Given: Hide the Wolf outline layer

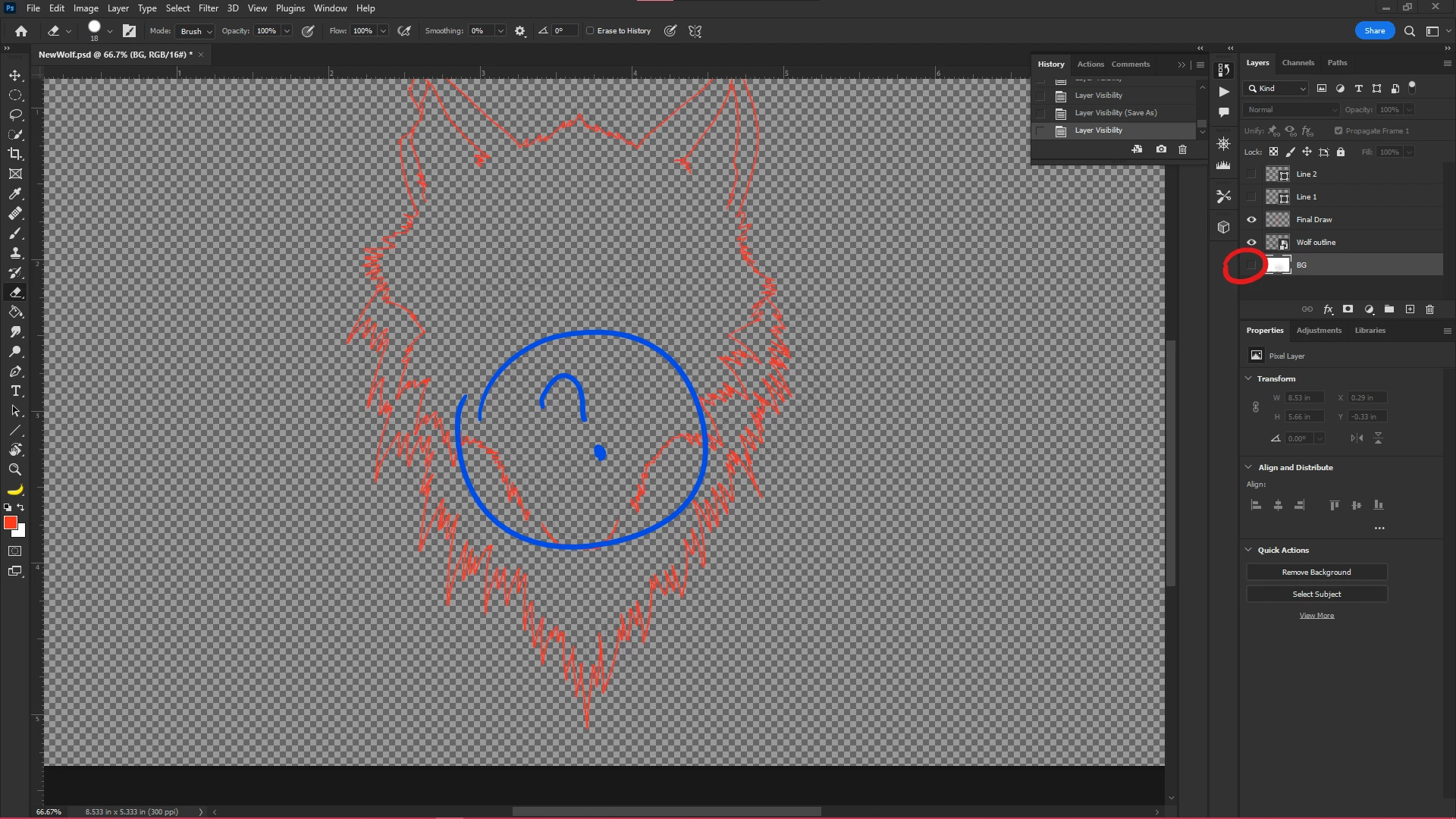Looking at the screenshot, I should 1252,243.
